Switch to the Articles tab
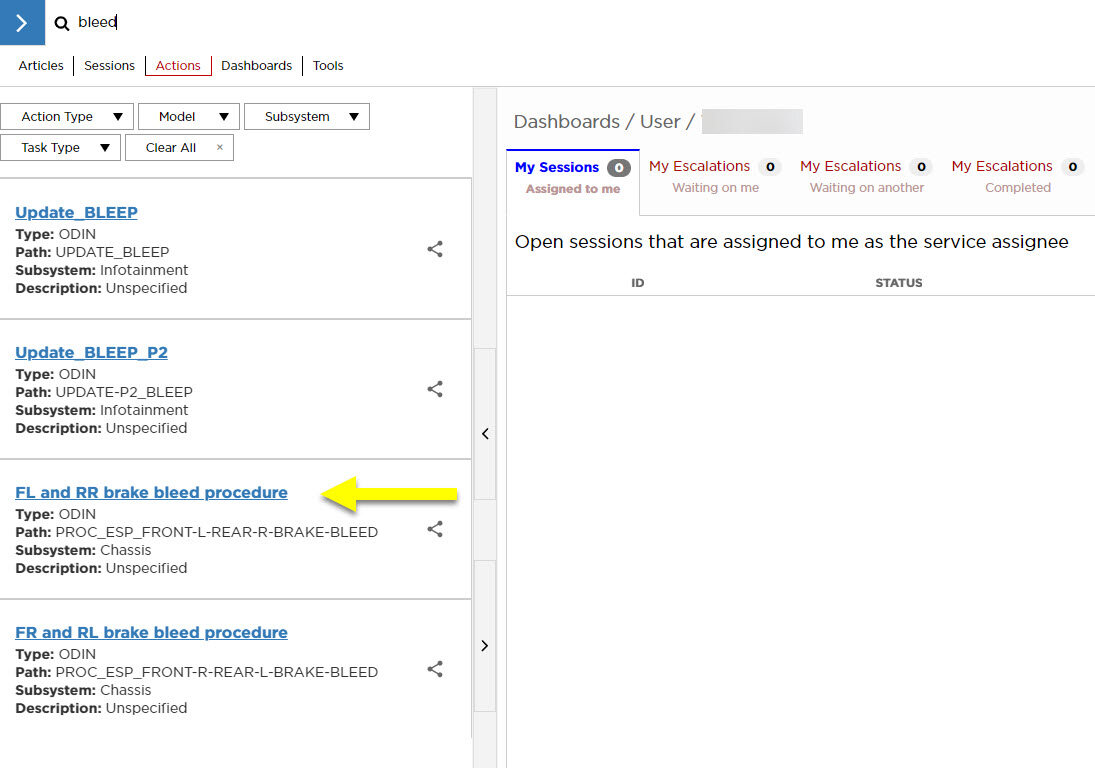The image size is (1095, 768). click(x=41, y=66)
